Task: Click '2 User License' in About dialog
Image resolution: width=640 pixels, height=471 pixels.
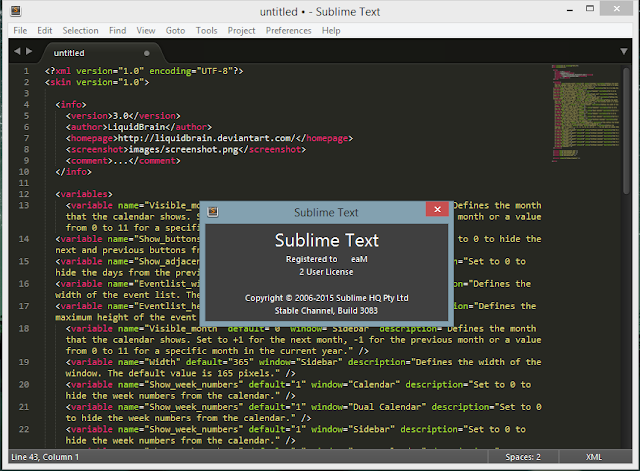Action: click(326, 272)
